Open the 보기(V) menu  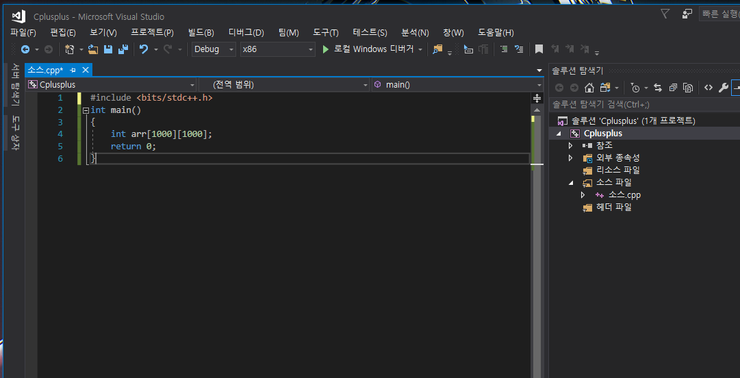click(x=103, y=33)
